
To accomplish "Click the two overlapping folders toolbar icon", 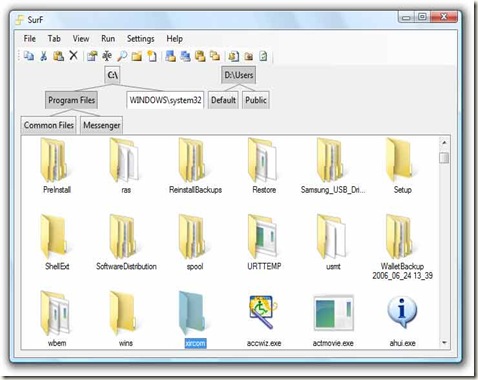I will 215,56.
